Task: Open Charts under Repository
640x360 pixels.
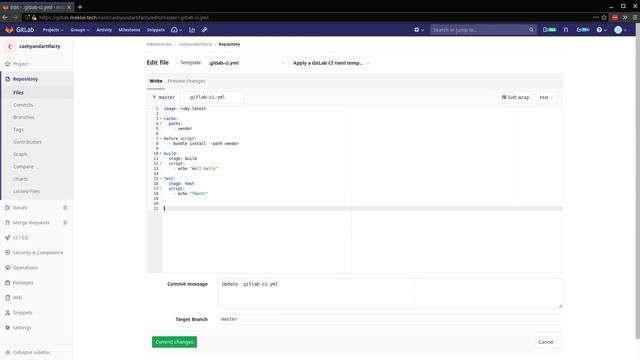Action: click(20, 179)
